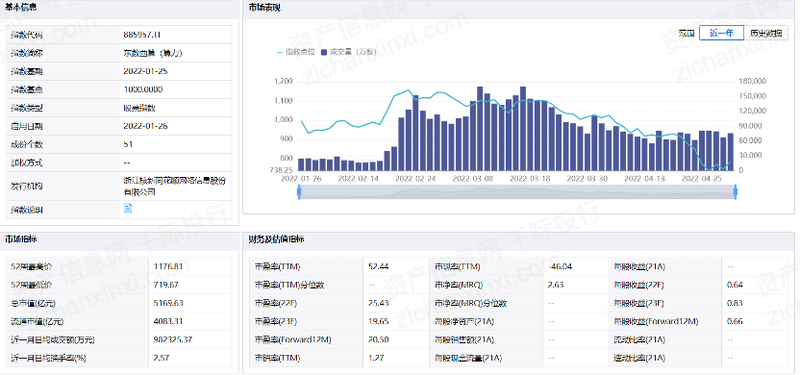Click the PE (TTM) value 52.44
The image size is (800, 375).
coord(378,266)
